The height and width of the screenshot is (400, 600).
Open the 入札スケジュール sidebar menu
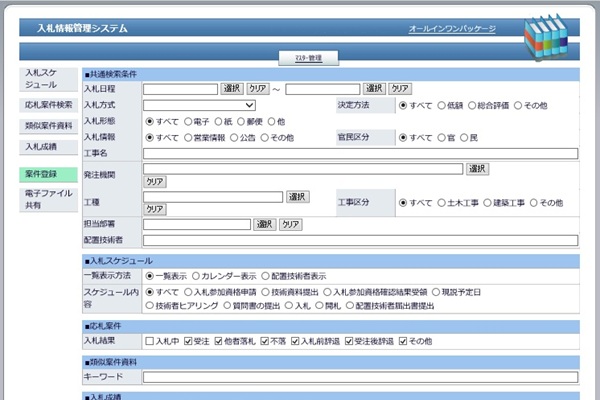tap(46, 80)
